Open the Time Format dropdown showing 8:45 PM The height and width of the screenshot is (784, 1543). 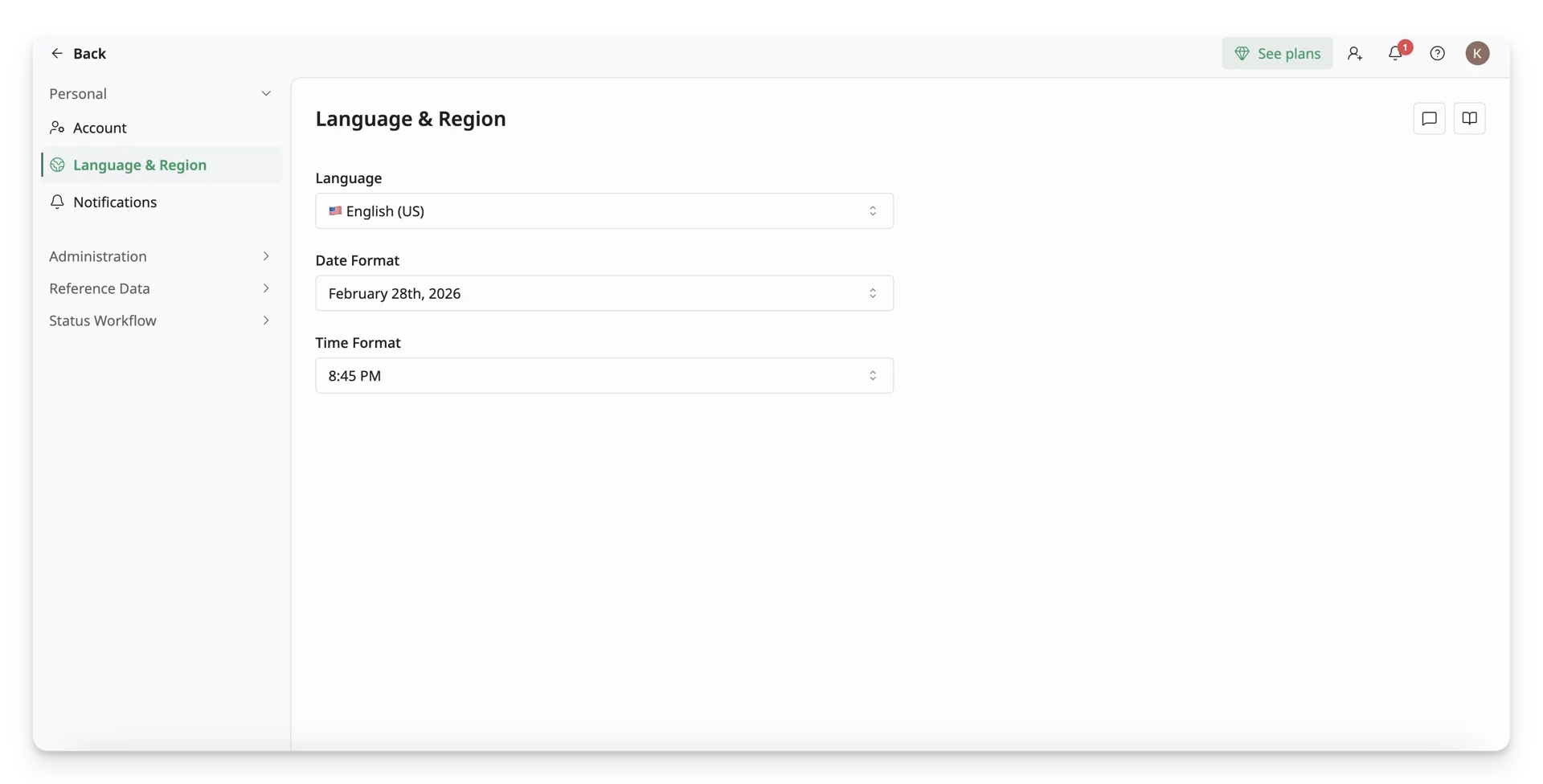pyautogui.click(x=604, y=375)
